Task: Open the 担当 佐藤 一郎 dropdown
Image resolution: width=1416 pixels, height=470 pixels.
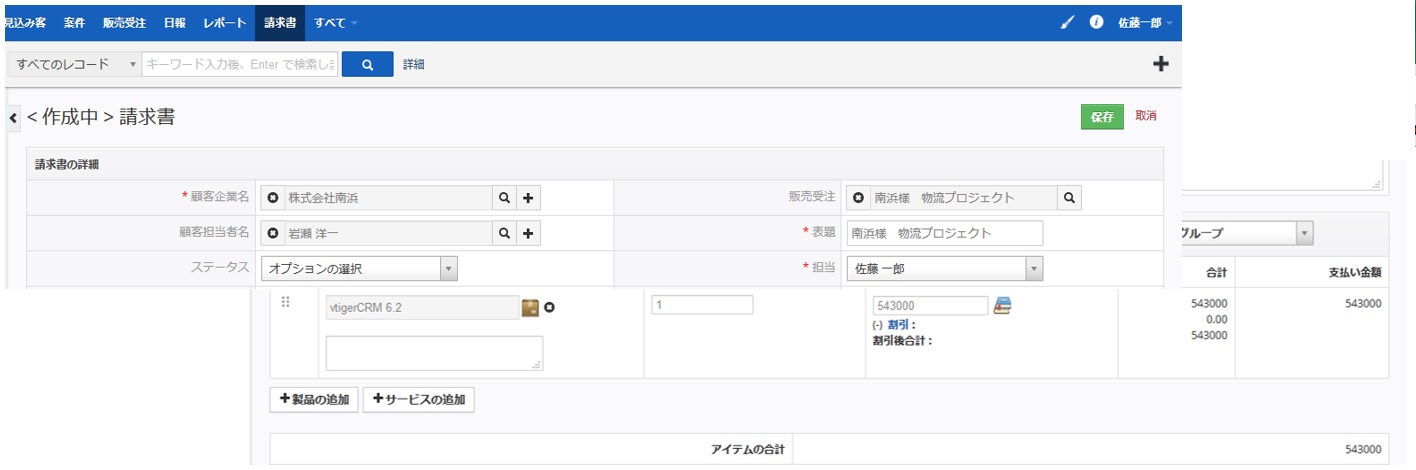Action: click(x=944, y=268)
